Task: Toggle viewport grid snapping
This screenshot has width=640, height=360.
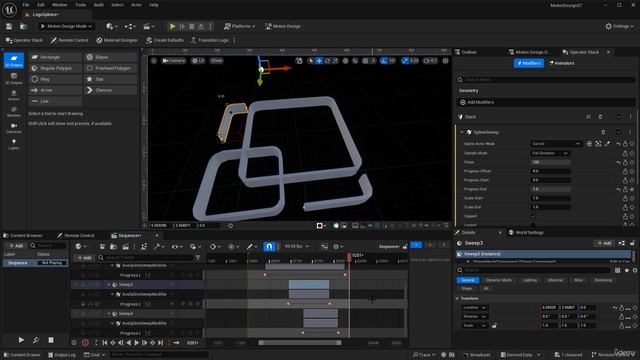Action: tap(366, 60)
